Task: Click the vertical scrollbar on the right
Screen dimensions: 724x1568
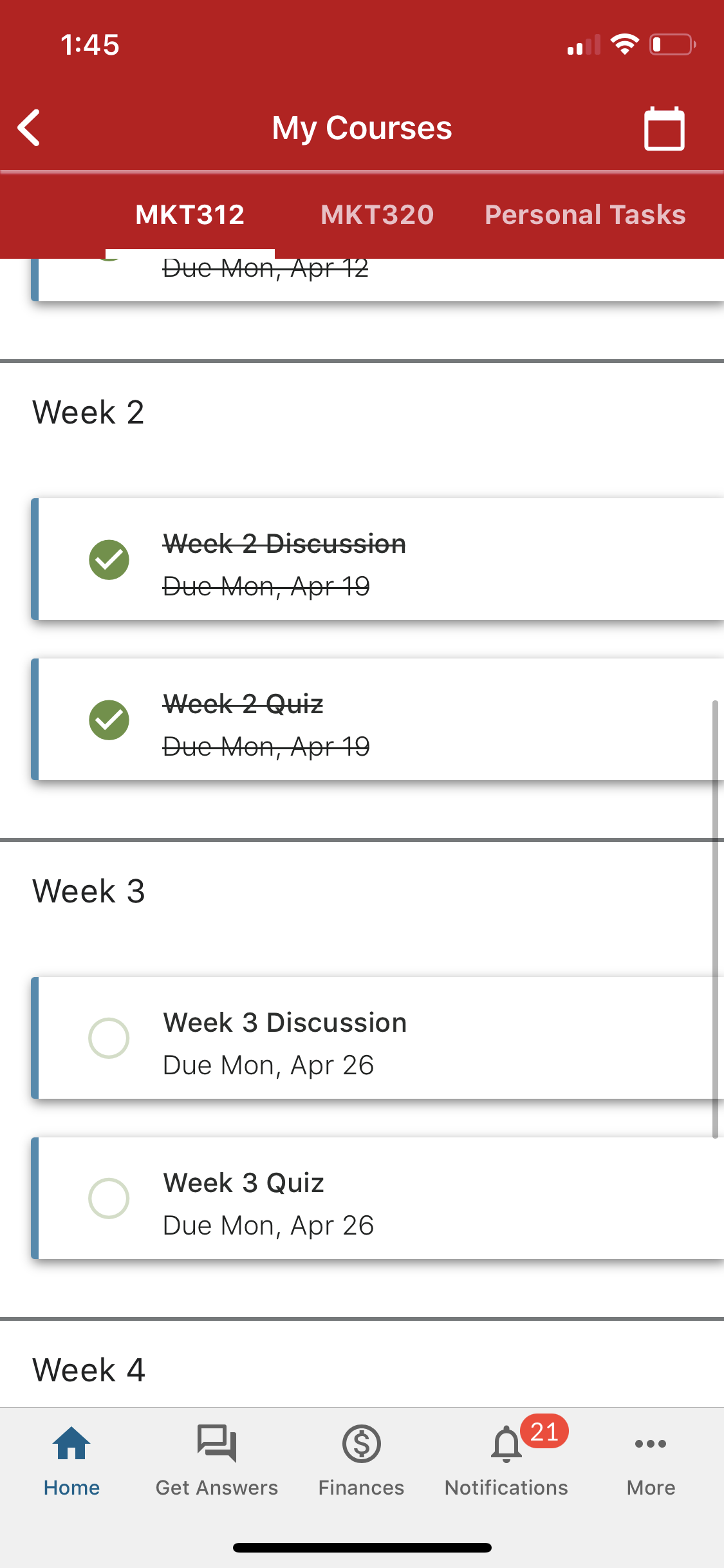Action: click(715, 919)
